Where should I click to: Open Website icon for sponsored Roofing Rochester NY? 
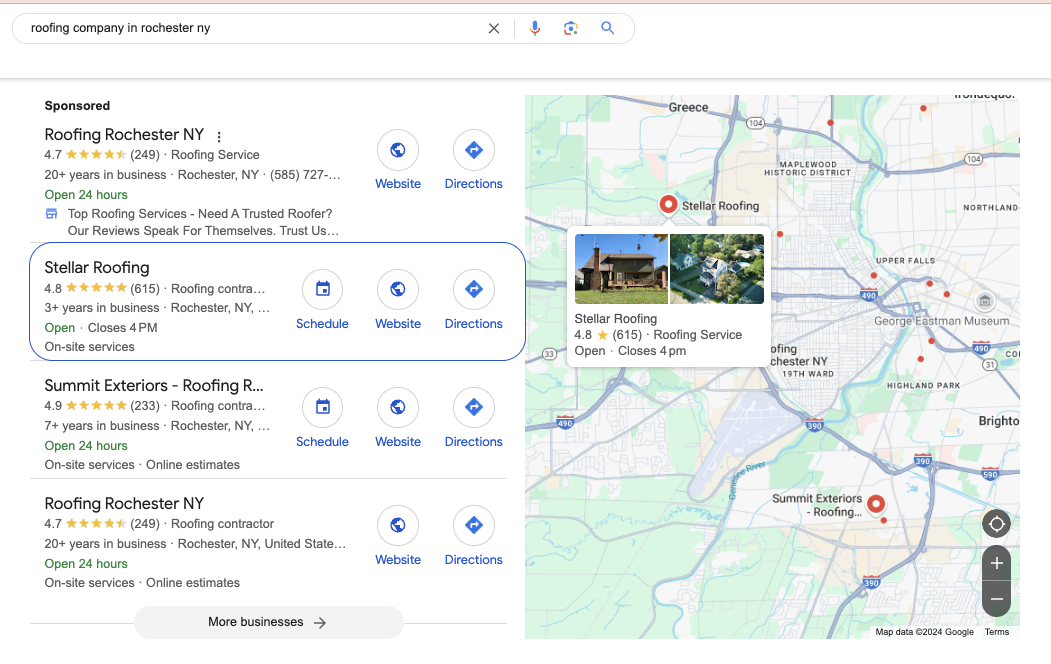(x=398, y=150)
